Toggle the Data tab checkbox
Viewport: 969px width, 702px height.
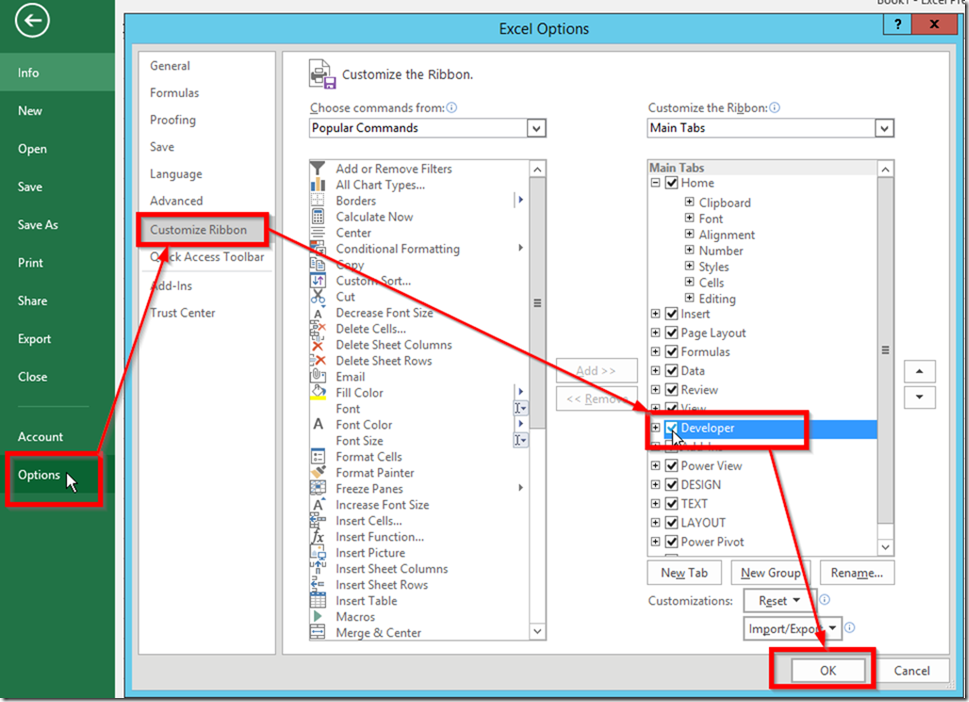coord(671,371)
